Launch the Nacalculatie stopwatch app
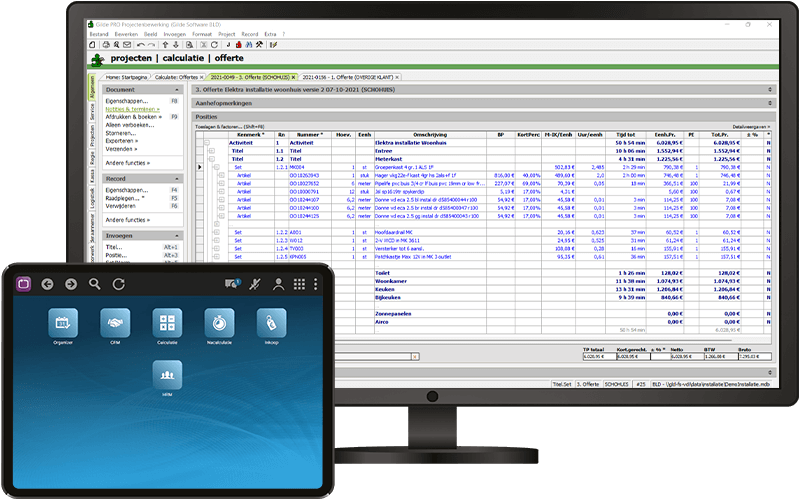 [219, 323]
